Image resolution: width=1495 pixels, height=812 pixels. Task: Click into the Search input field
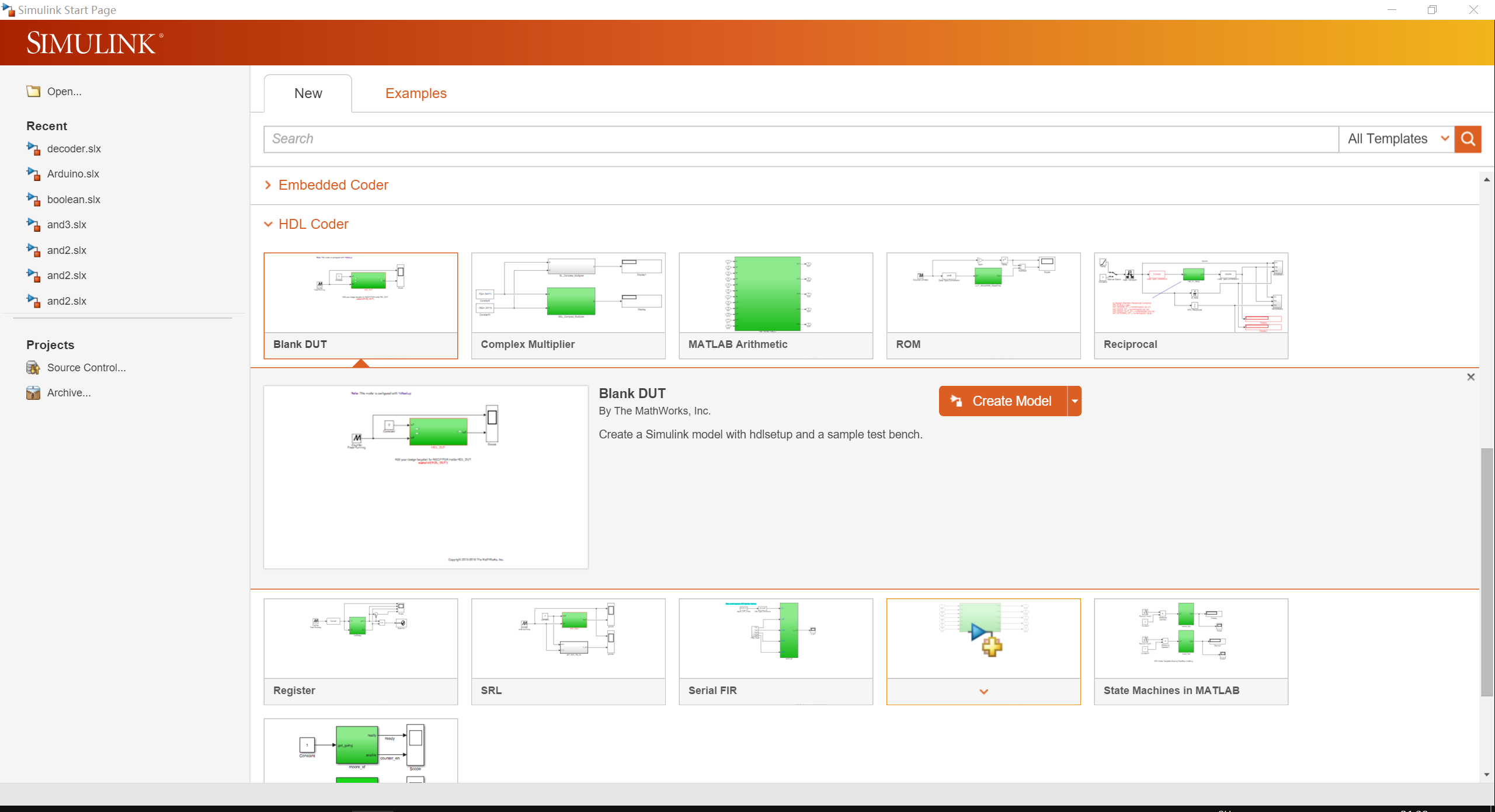point(800,139)
